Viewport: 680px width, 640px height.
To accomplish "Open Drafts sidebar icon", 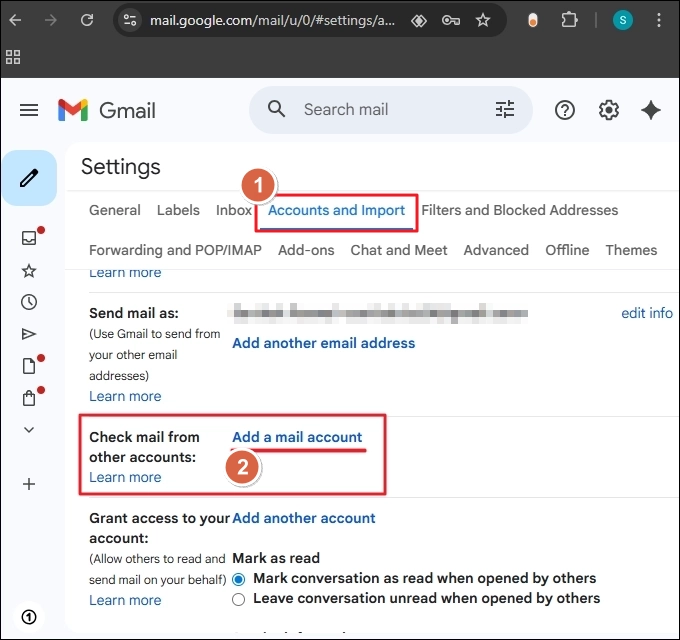I will (29, 366).
